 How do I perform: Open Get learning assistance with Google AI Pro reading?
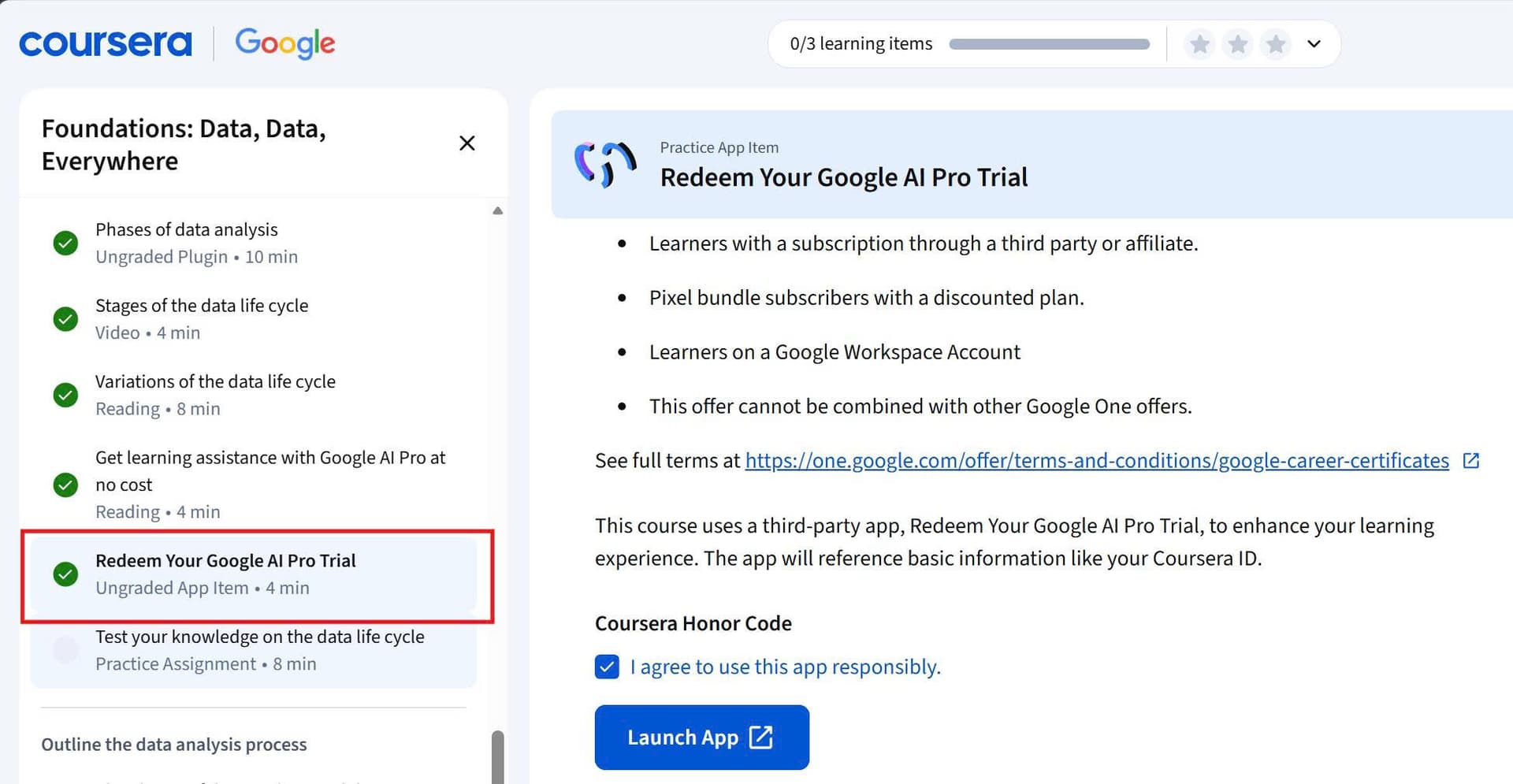coord(254,485)
